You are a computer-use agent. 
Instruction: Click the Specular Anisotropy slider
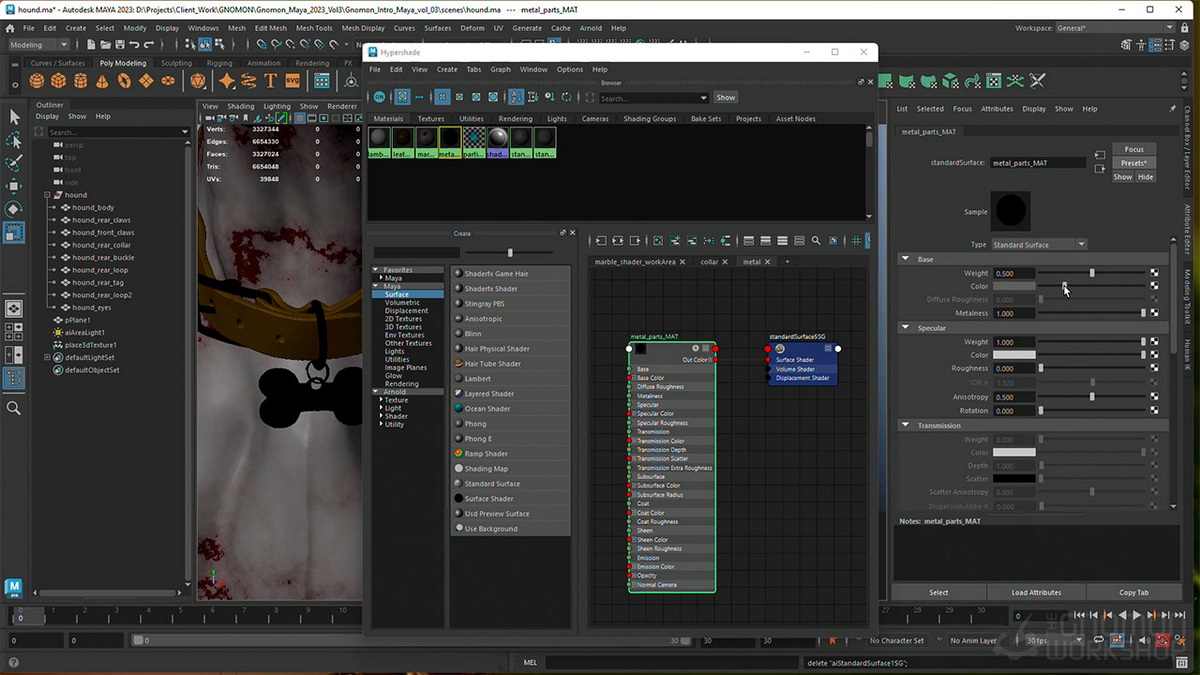click(1092, 396)
